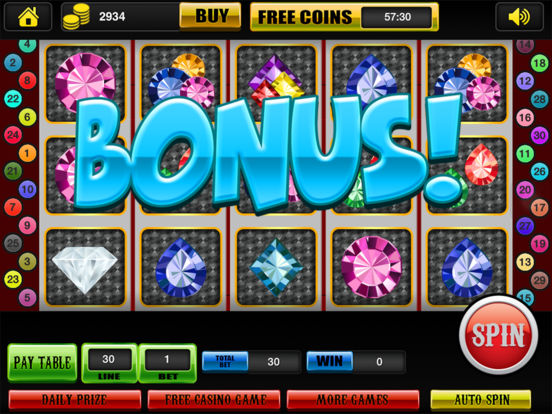The height and width of the screenshot is (414, 552).
Task: Click the round spin wheel
Action: pyautogui.click(x=498, y=334)
